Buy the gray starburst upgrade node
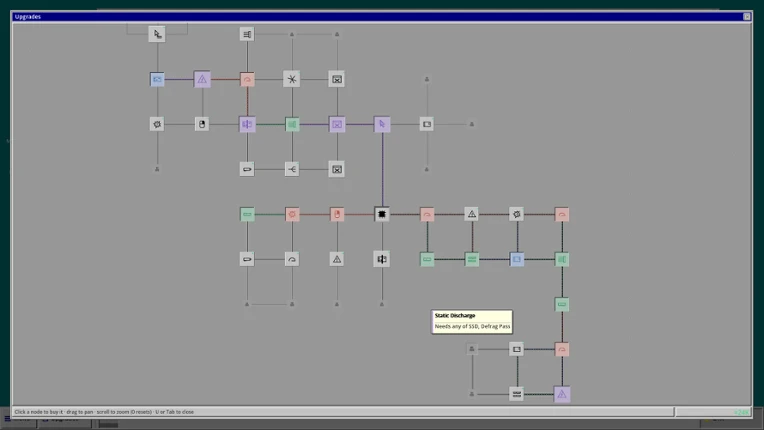764x430 pixels. pos(292,79)
